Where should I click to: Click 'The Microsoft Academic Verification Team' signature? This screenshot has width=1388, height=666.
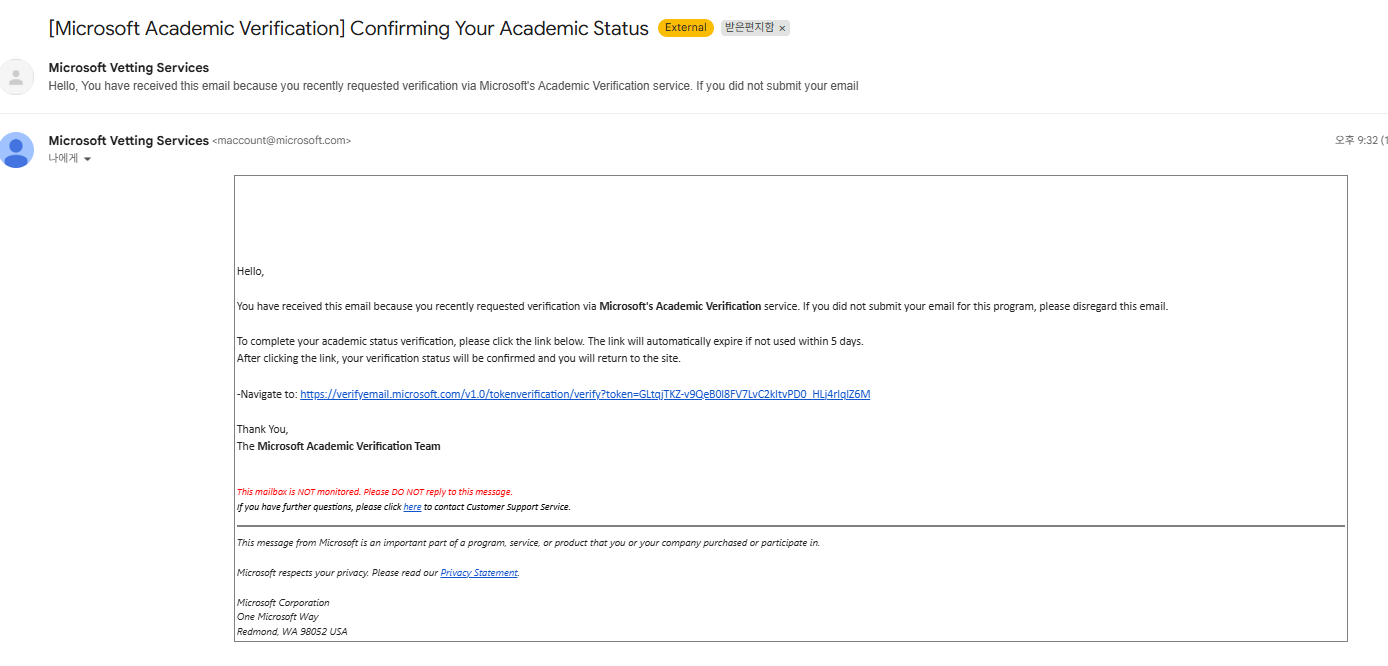point(338,446)
